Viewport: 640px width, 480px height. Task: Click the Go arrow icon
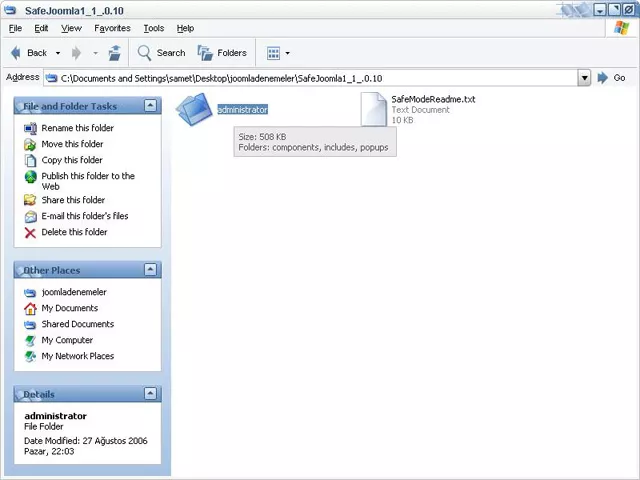[602, 78]
